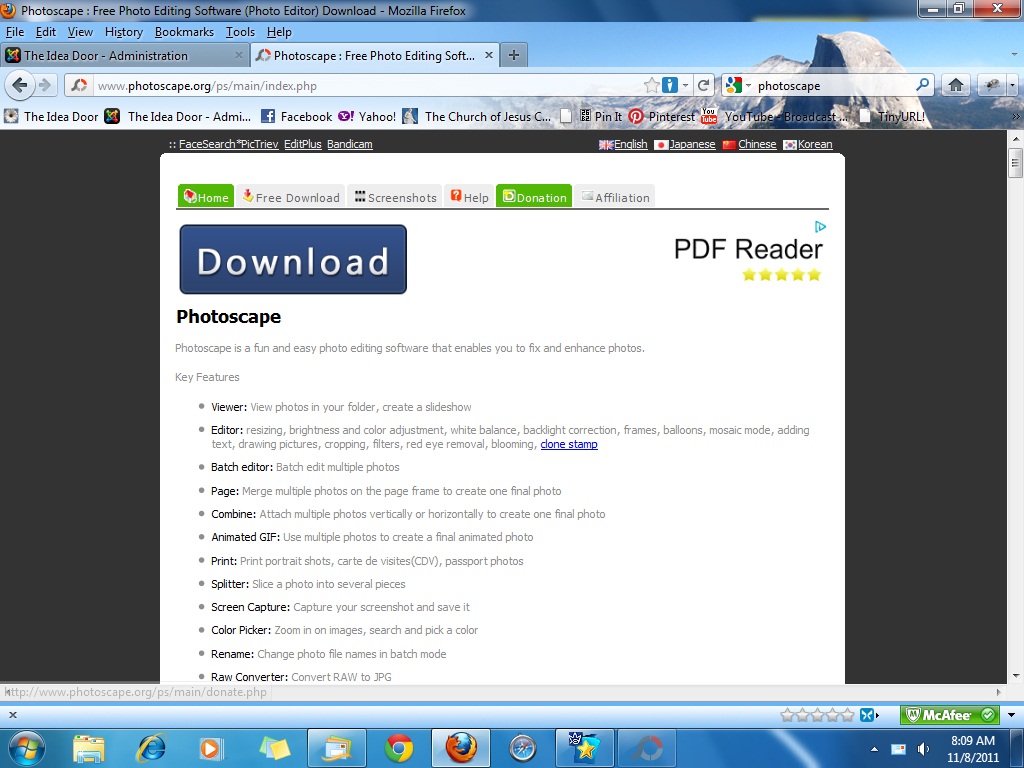
Task: Go back with the Back arrow button
Action: click(x=19, y=85)
